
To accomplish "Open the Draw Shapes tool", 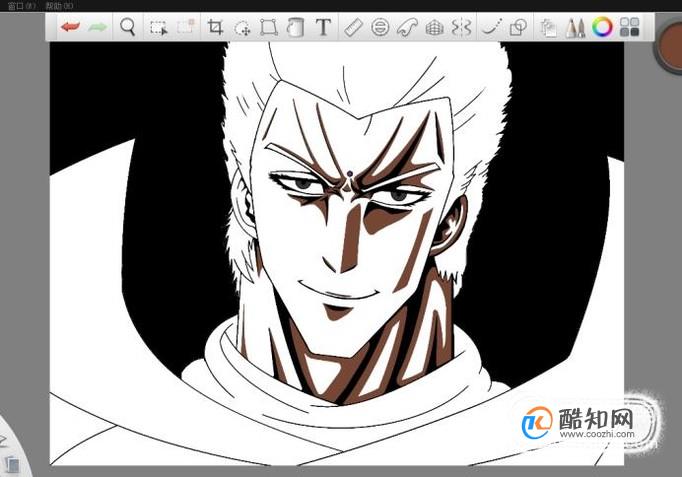I will (x=518, y=27).
